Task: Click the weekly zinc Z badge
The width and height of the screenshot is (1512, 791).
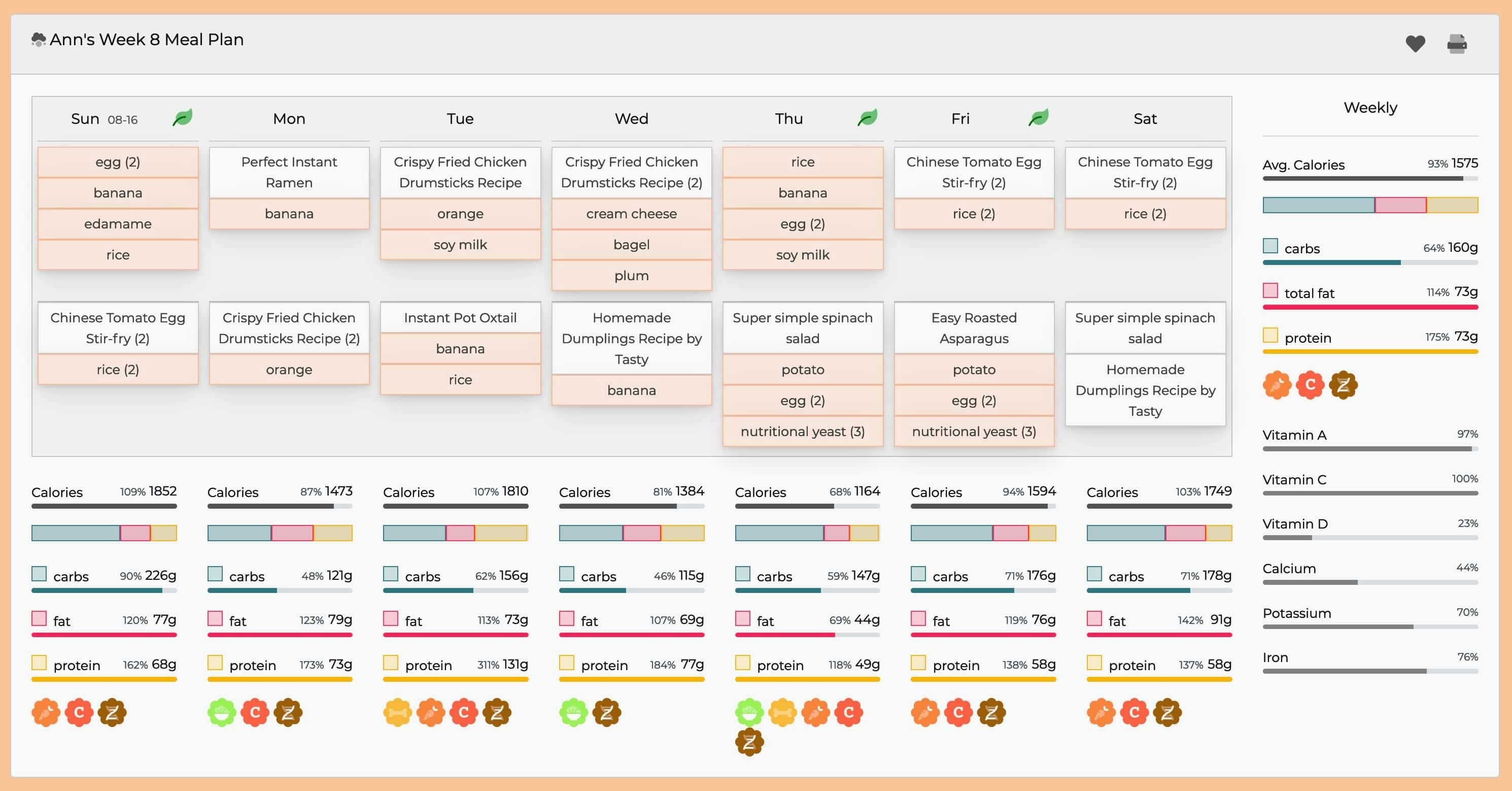Action: coord(1343,385)
